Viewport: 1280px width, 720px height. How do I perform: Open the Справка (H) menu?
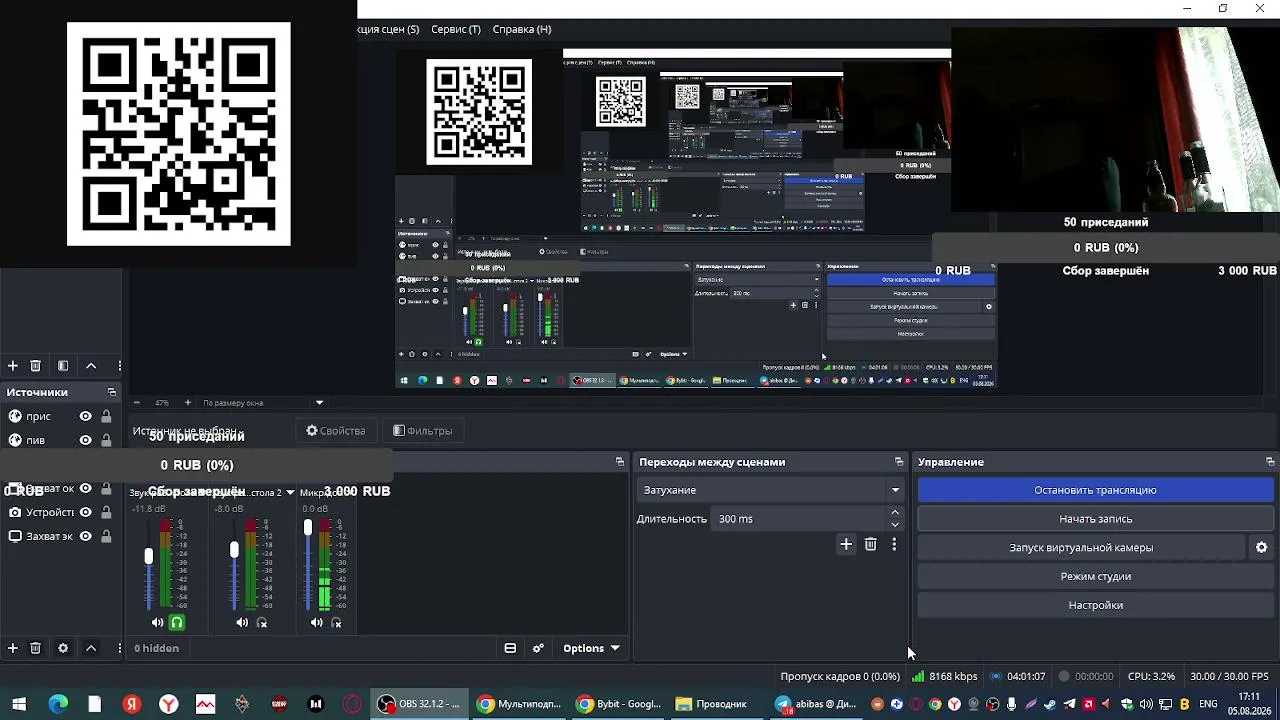tap(522, 29)
